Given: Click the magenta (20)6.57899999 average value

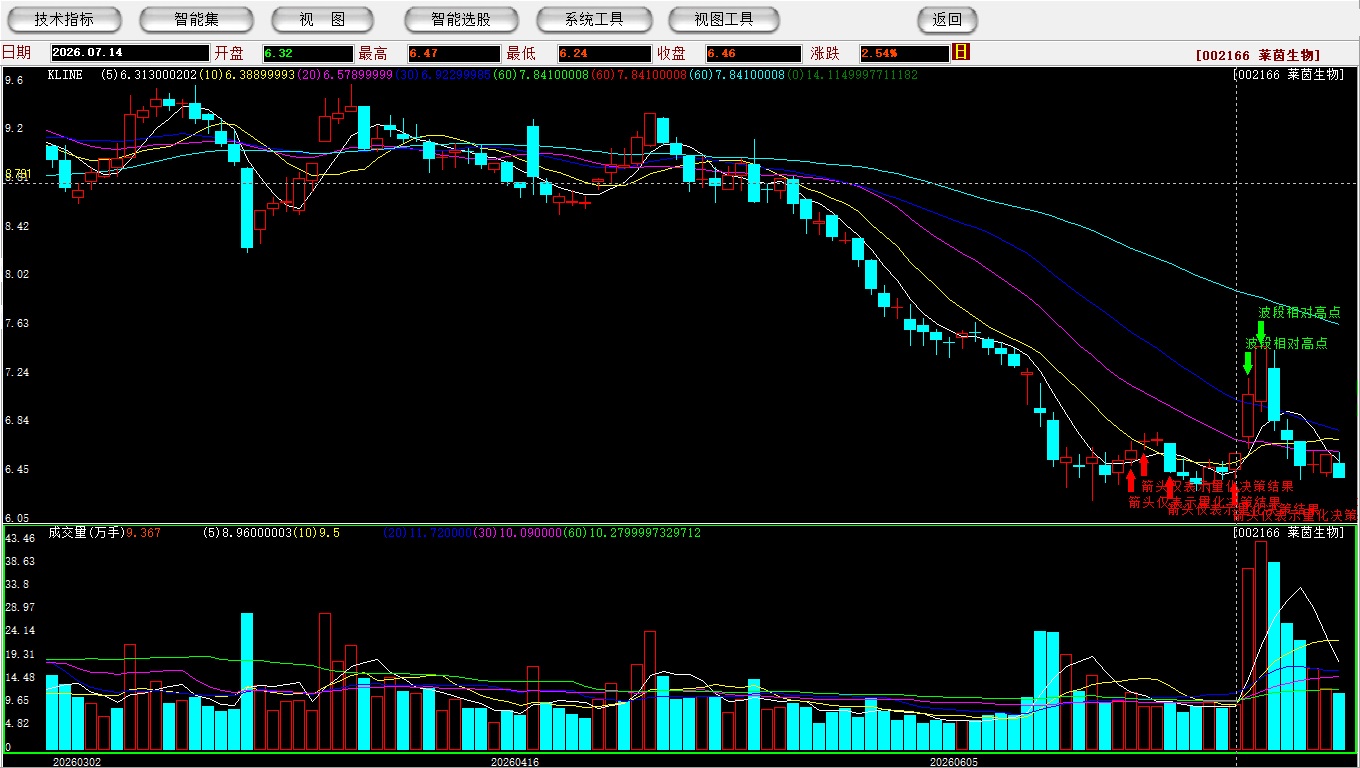Looking at the screenshot, I should click(x=345, y=75).
